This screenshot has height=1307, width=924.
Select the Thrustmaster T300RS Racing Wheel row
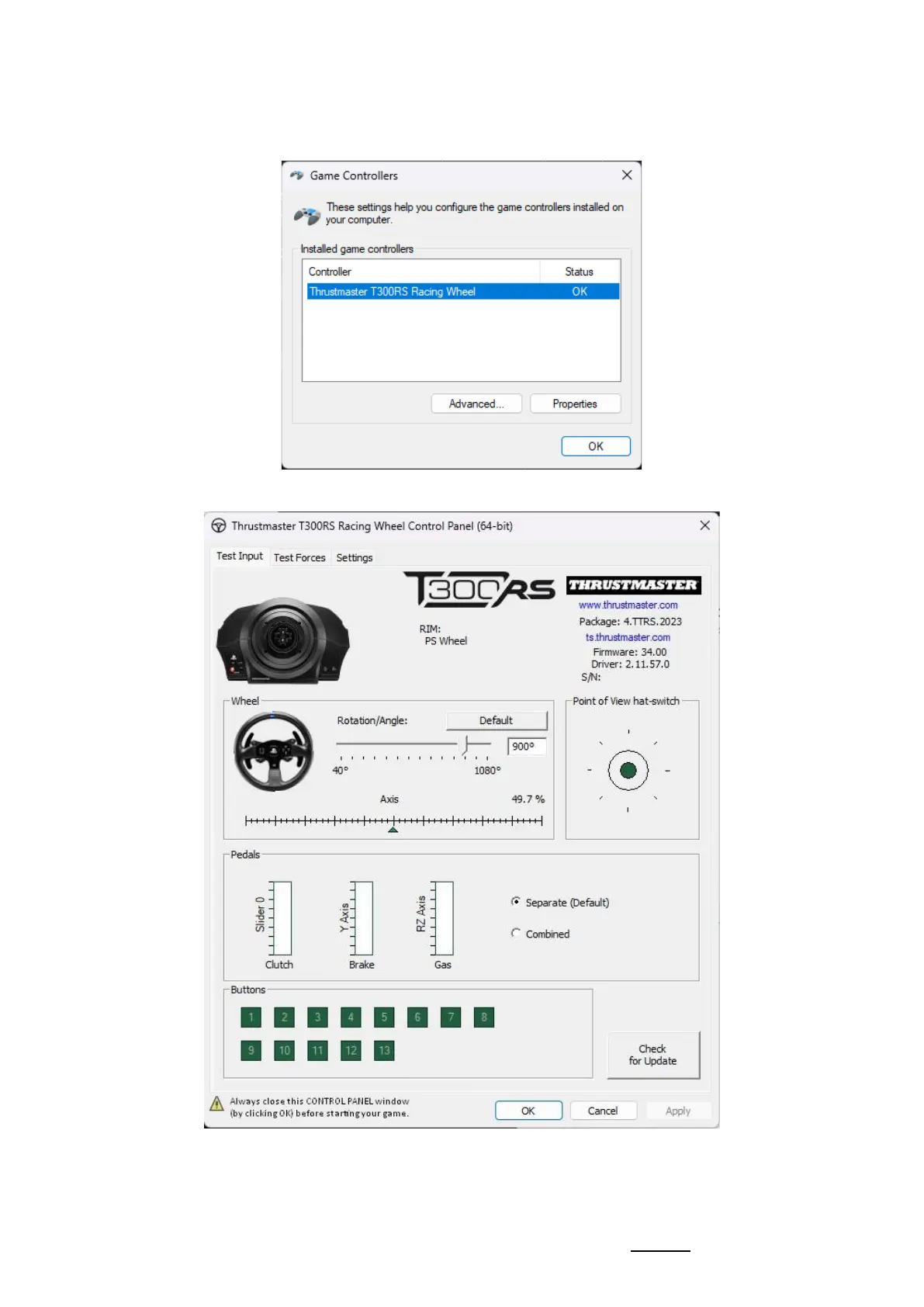463,291
